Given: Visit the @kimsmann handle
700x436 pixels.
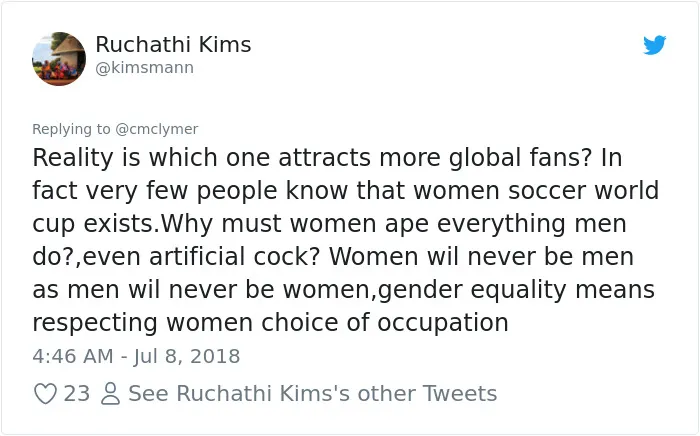Looking at the screenshot, I should pyautogui.click(x=145, y=68).
